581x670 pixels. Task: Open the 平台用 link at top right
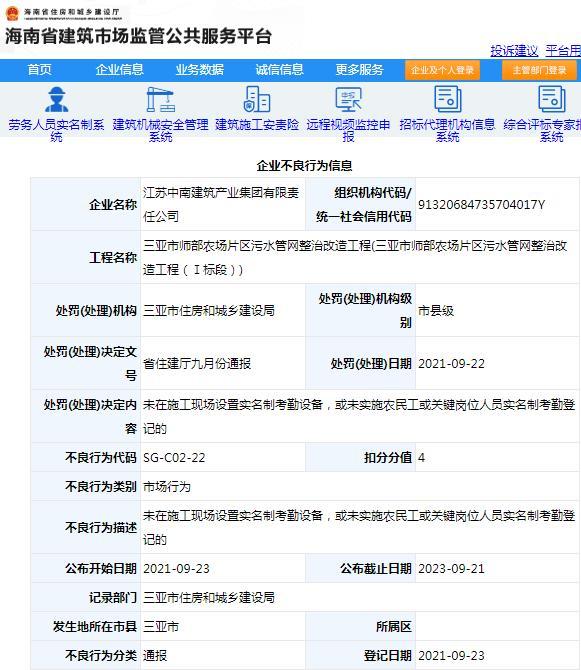click(563, 51)
